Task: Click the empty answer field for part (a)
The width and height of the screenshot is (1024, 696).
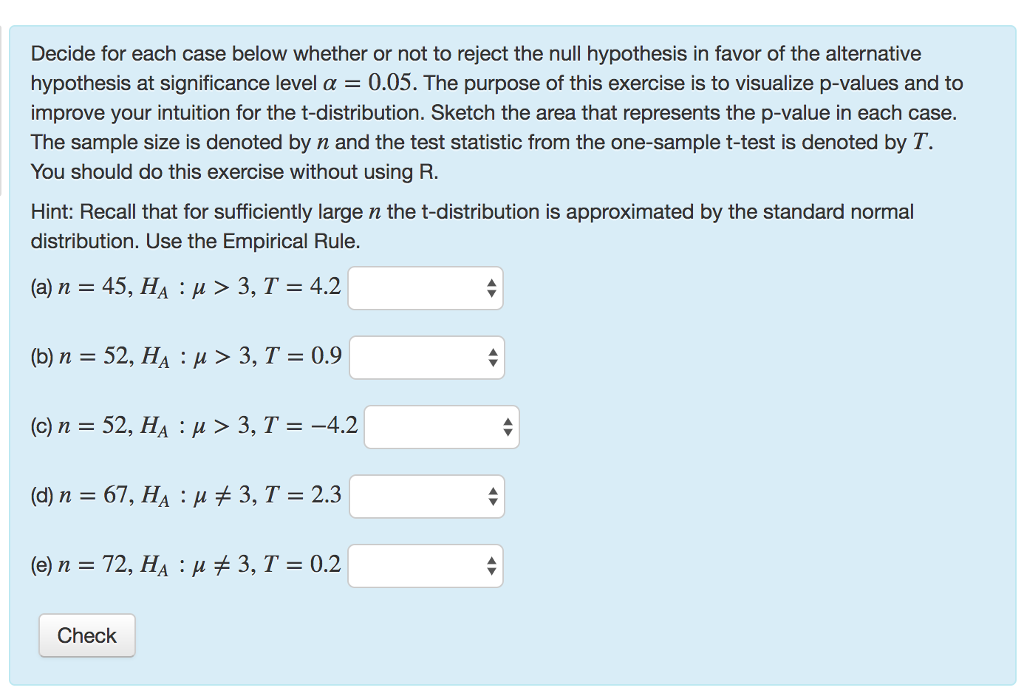Action: pos(420,287)
